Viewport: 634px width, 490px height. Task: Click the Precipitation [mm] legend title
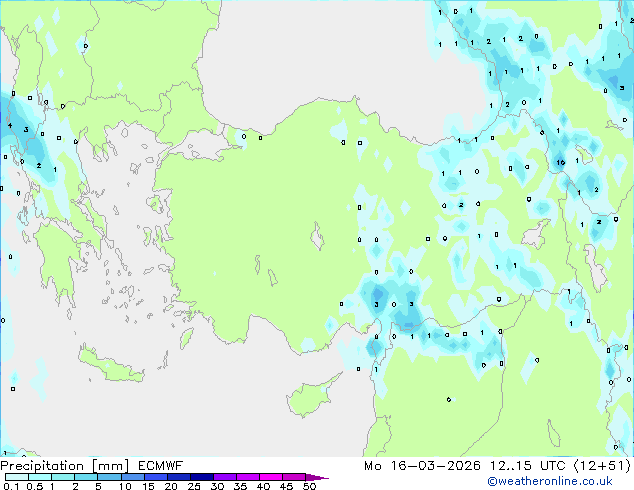tap(62, 465)
